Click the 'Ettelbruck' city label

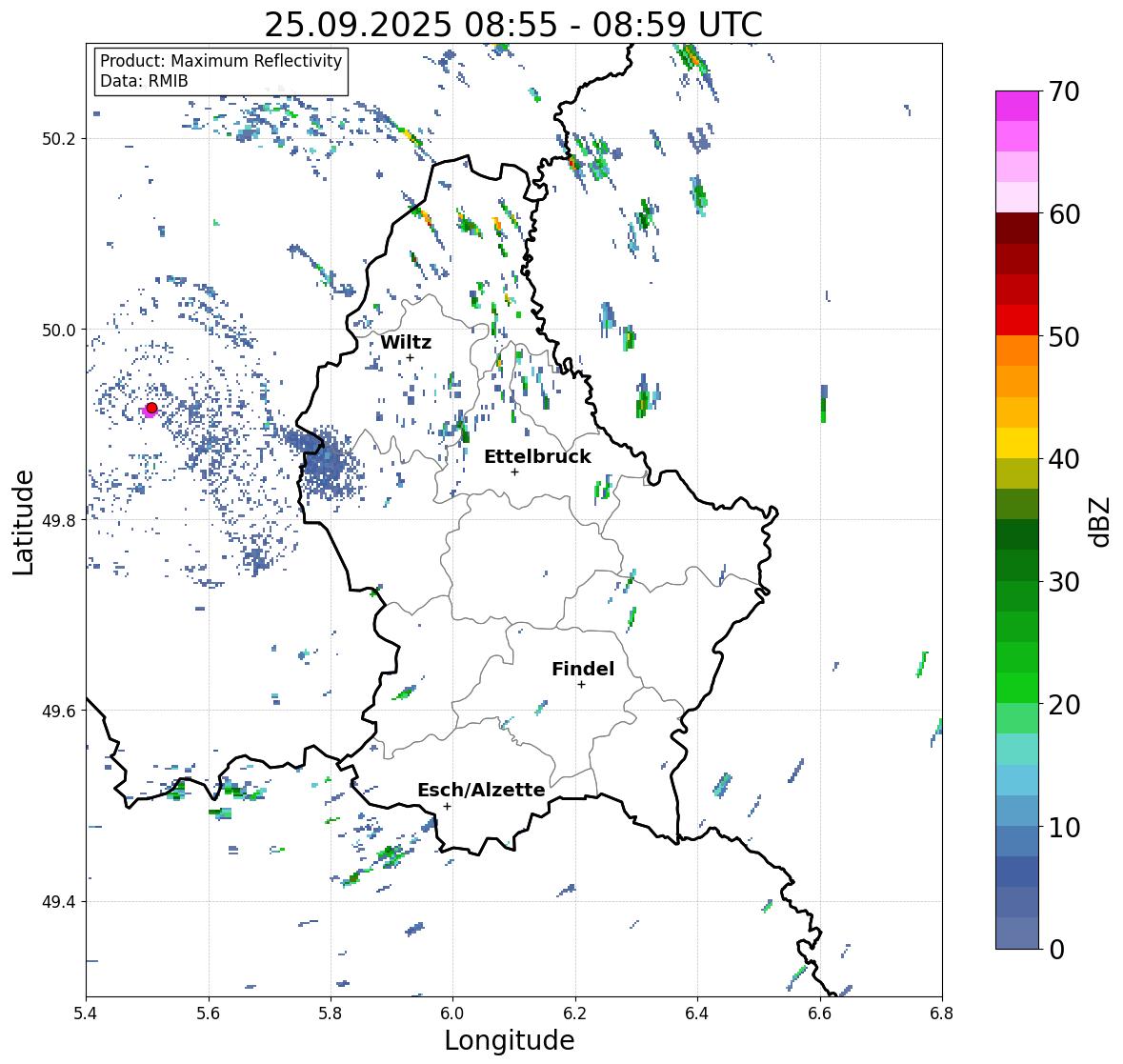[537, 457]
